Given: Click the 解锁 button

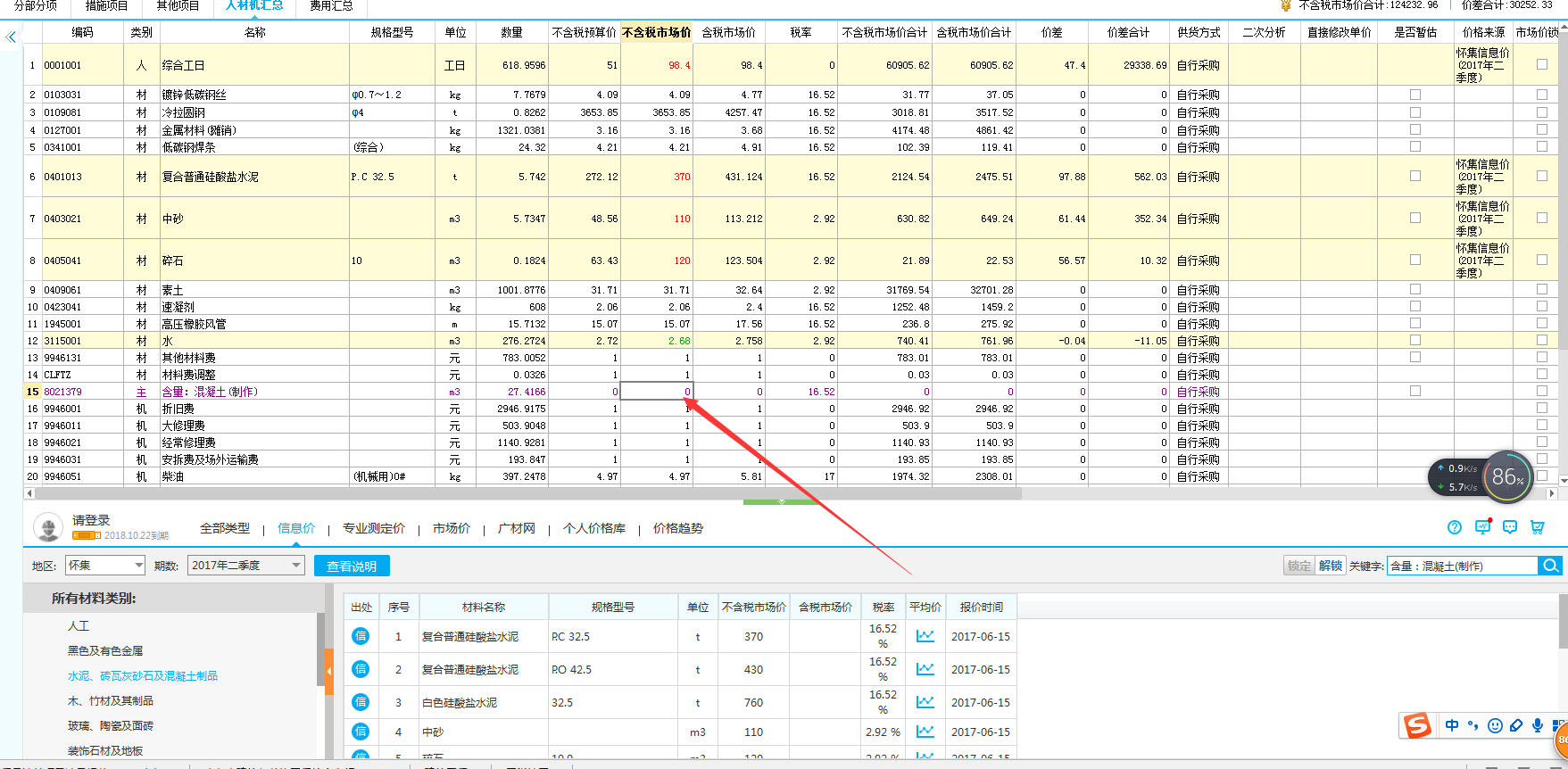Looking at the screenshot, I should 1331,566.
